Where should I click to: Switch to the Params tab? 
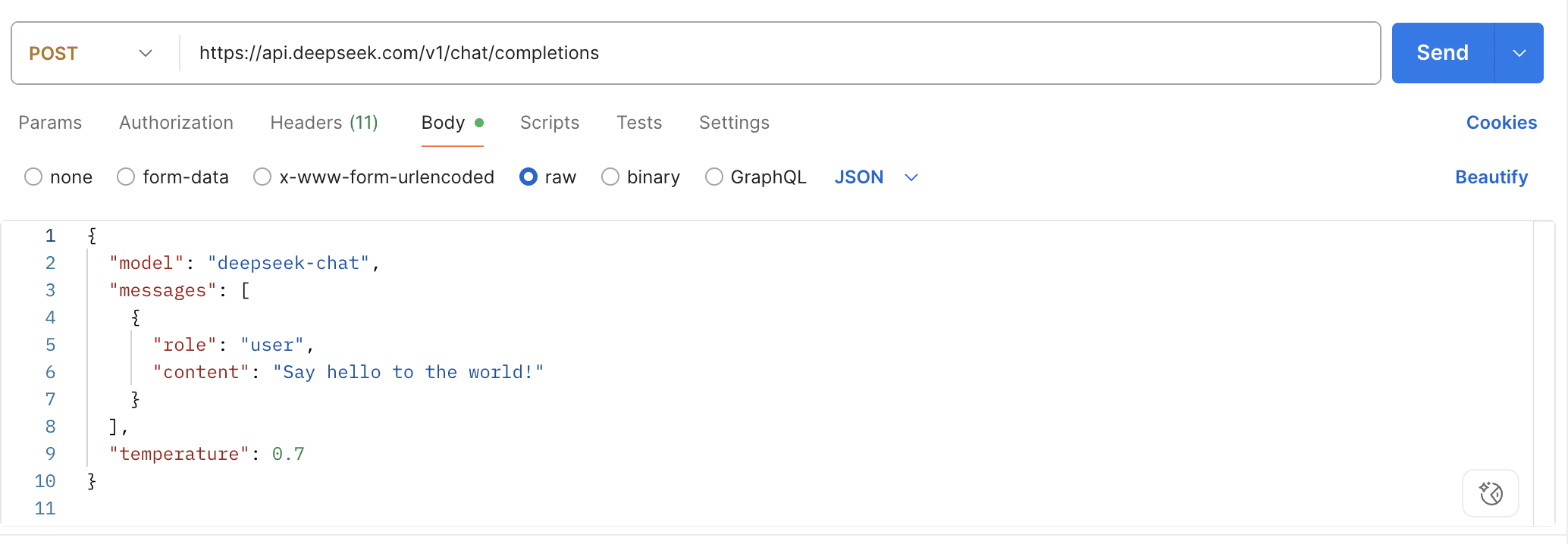tap(50, 123)
